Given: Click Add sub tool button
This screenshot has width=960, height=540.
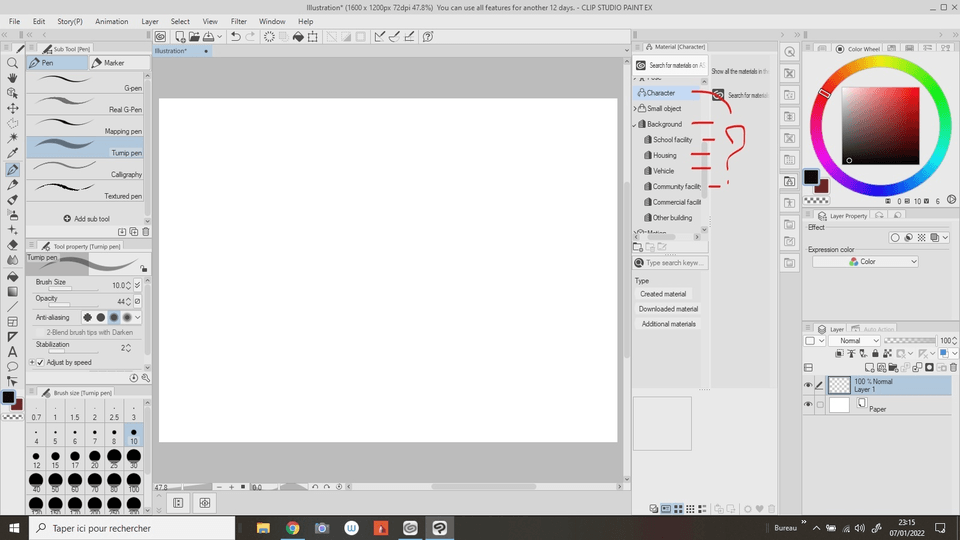Looking at the screenshot, I should point(86,219).
